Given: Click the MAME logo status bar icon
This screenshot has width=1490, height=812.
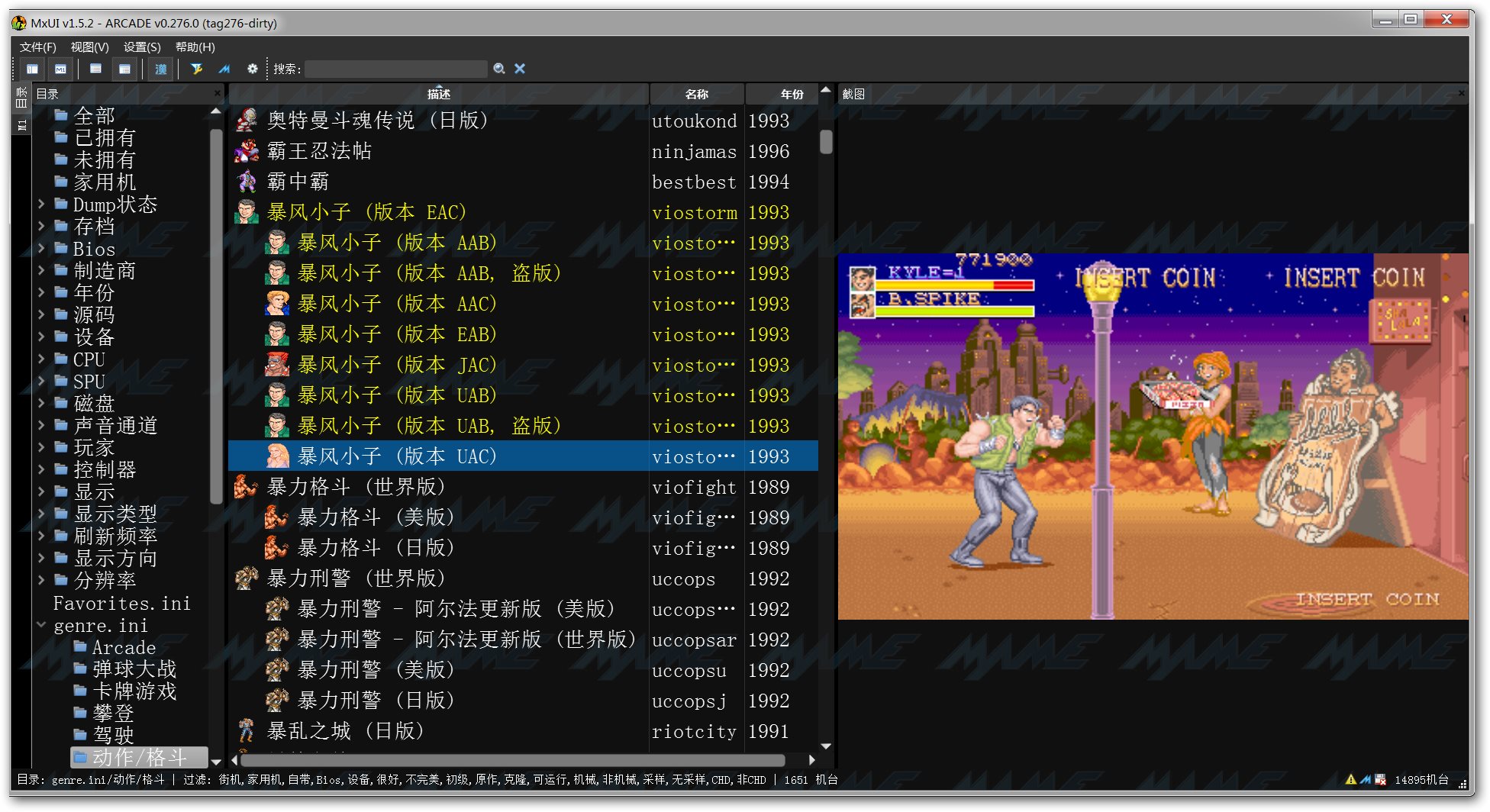Looking at the screenshot, I should pyautogui.click(x=1366, y=779).
